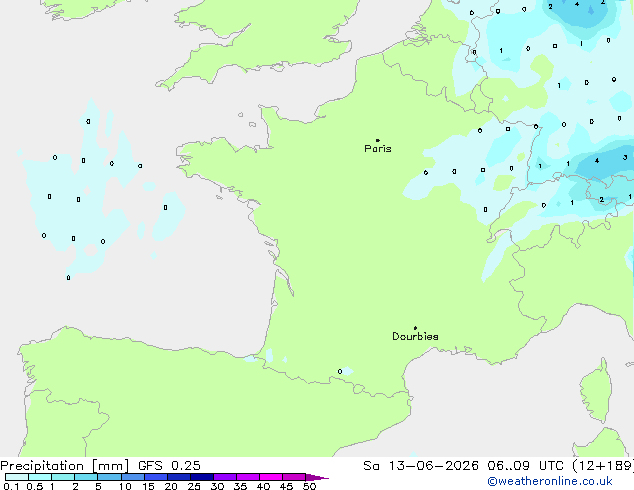Click the 'Sa 13-06-2026' date text
Viewport: 634px width, 490px height.
pyautogui.click(x=421, y=466)
